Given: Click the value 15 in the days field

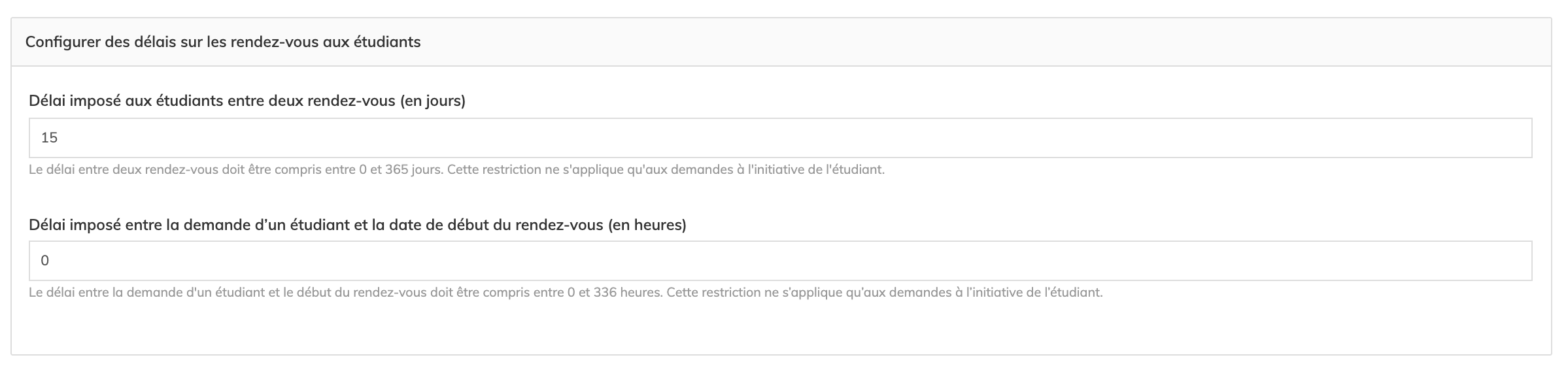Looking at the screenshot, I should tap(50, 138).
